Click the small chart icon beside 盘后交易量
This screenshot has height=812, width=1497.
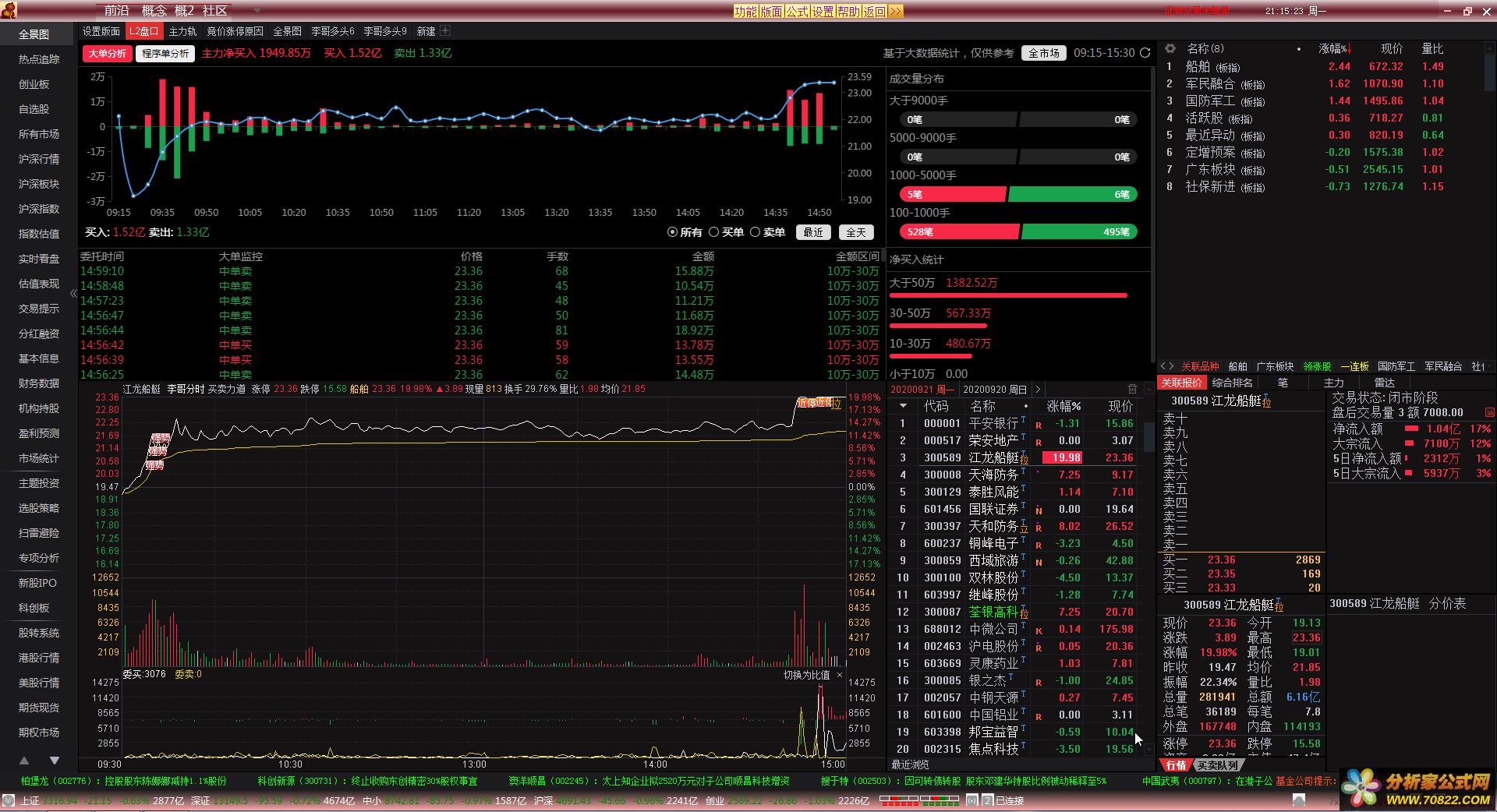click(x=1490, y=412)
